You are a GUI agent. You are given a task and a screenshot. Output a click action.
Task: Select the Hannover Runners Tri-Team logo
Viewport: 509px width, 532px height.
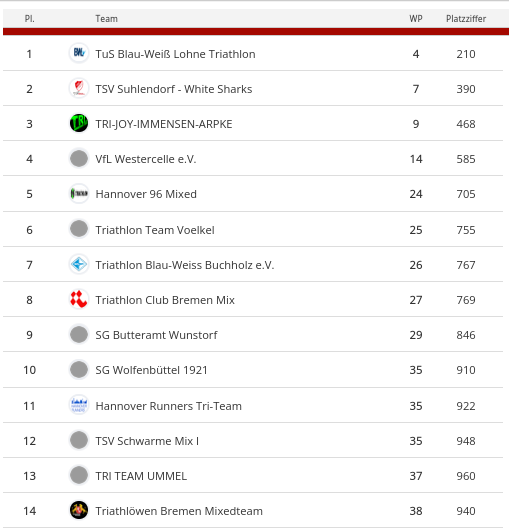(x=79, y=405)
